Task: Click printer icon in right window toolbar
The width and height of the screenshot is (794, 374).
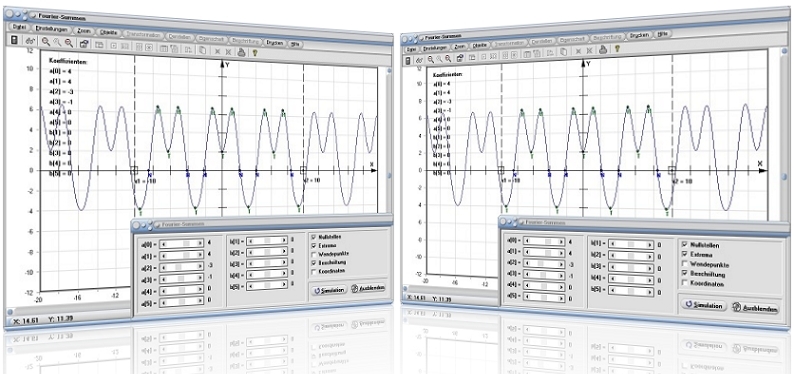Action: [x=603, y=49]
